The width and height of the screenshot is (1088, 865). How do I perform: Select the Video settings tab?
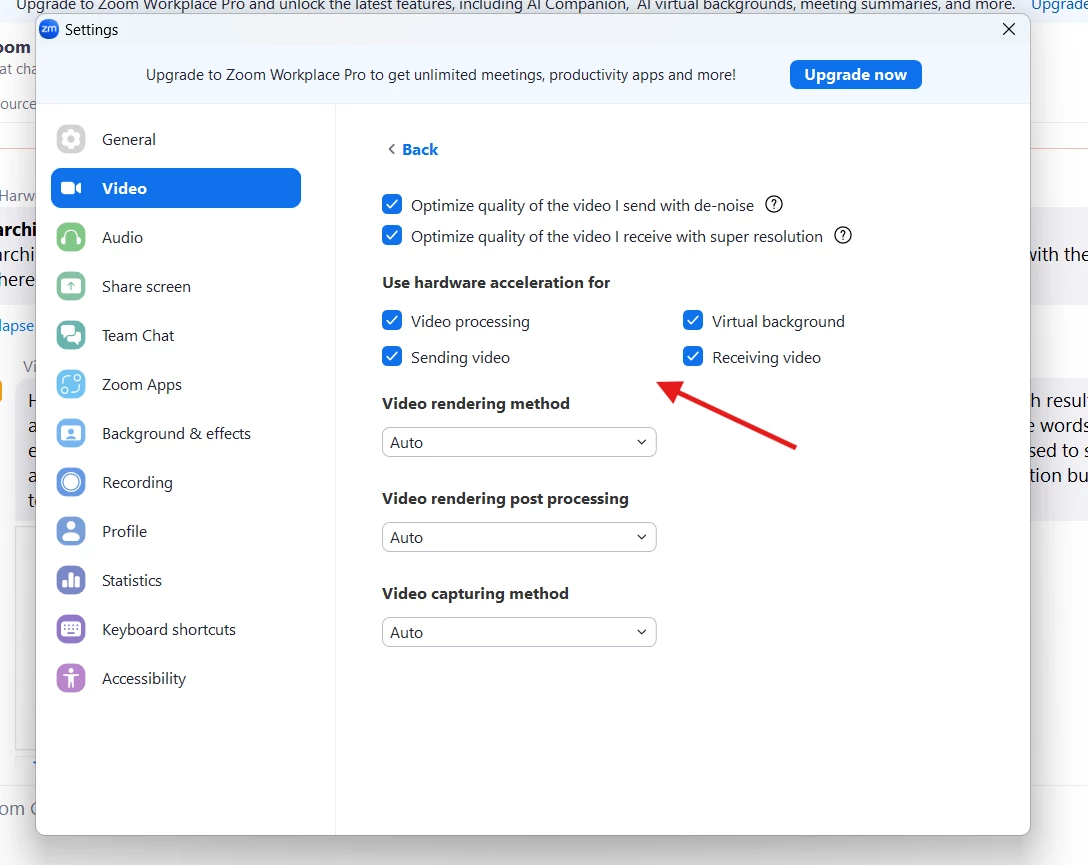point(176,188)
